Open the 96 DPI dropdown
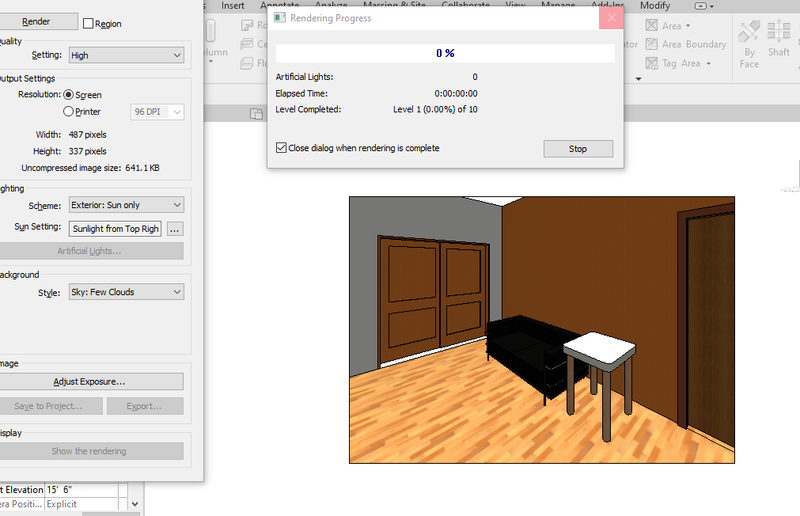Image resolution: width=800 pixels, height=516 pixels. pos(157,112)
